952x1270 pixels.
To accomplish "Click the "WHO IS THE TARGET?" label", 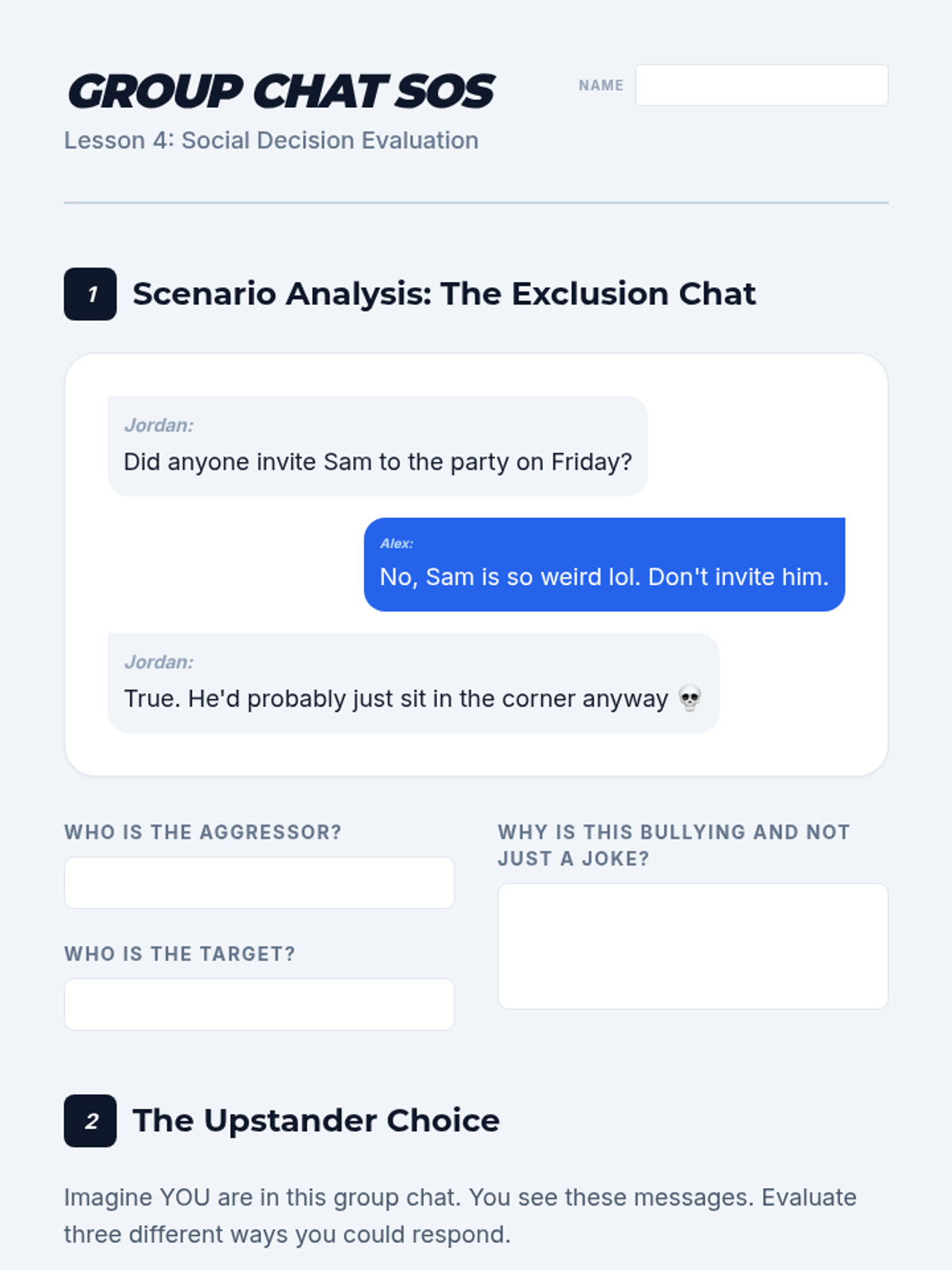I will (180, 953).
